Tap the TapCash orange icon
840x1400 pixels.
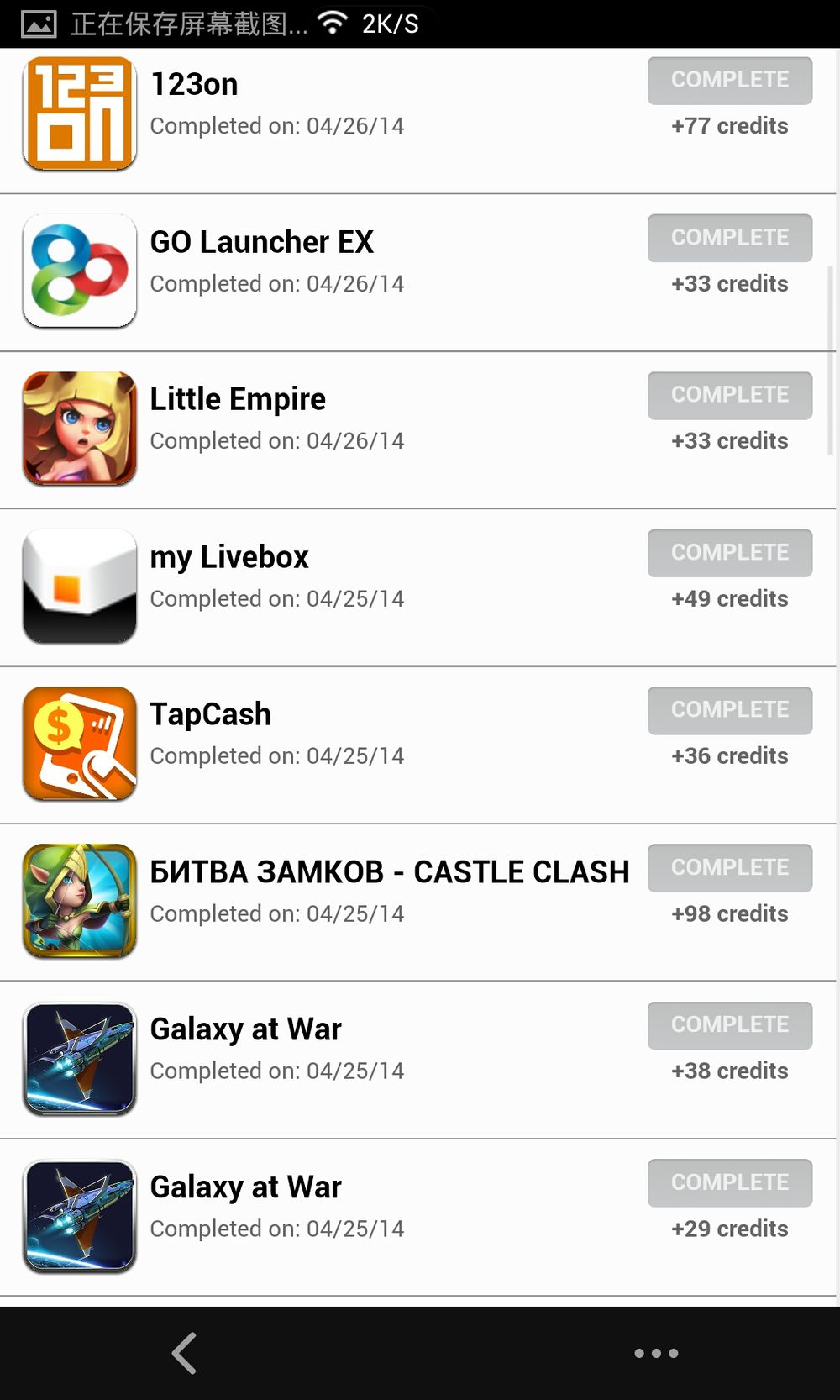coord(80,744)
